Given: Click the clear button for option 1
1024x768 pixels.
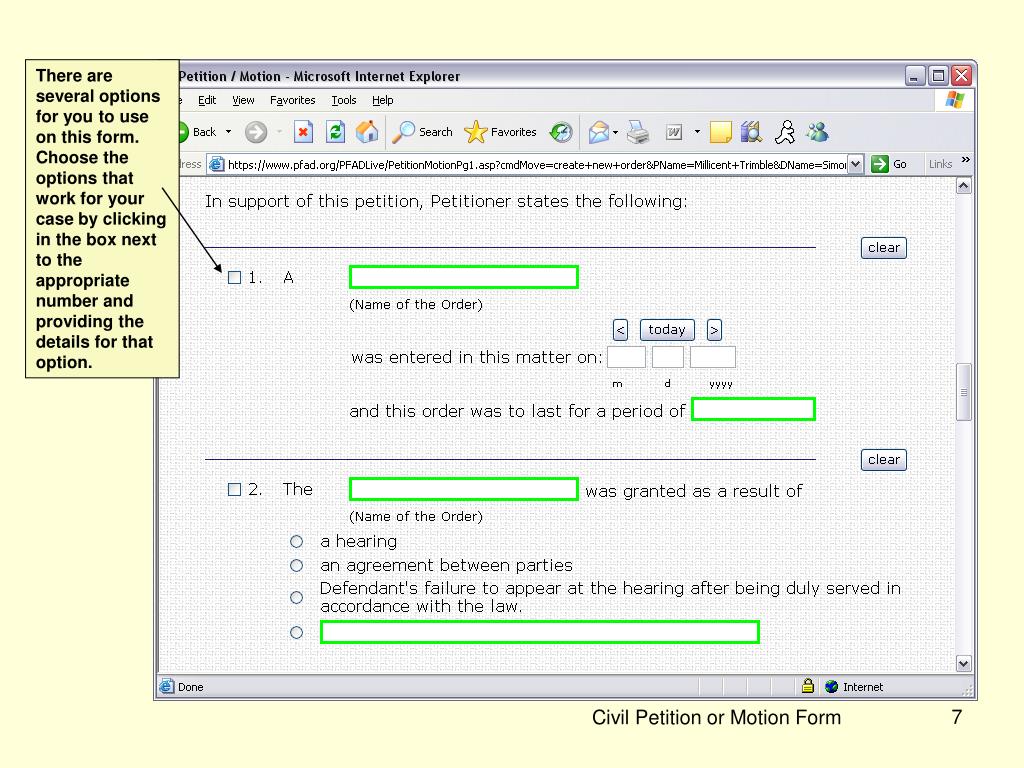Looking at the screenshot, I should pos(884,248).
